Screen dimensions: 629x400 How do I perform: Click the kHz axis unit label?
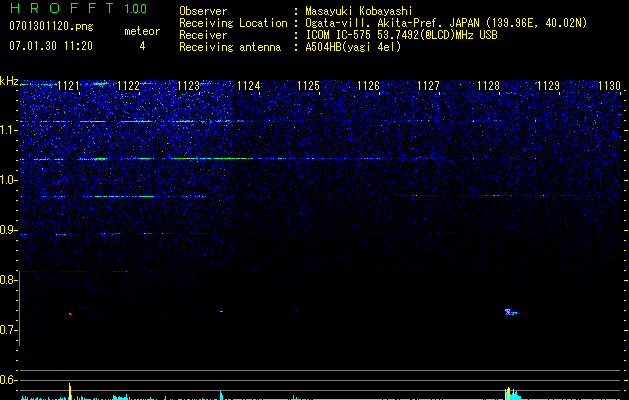pyautogui.click(x=9, y=81)
